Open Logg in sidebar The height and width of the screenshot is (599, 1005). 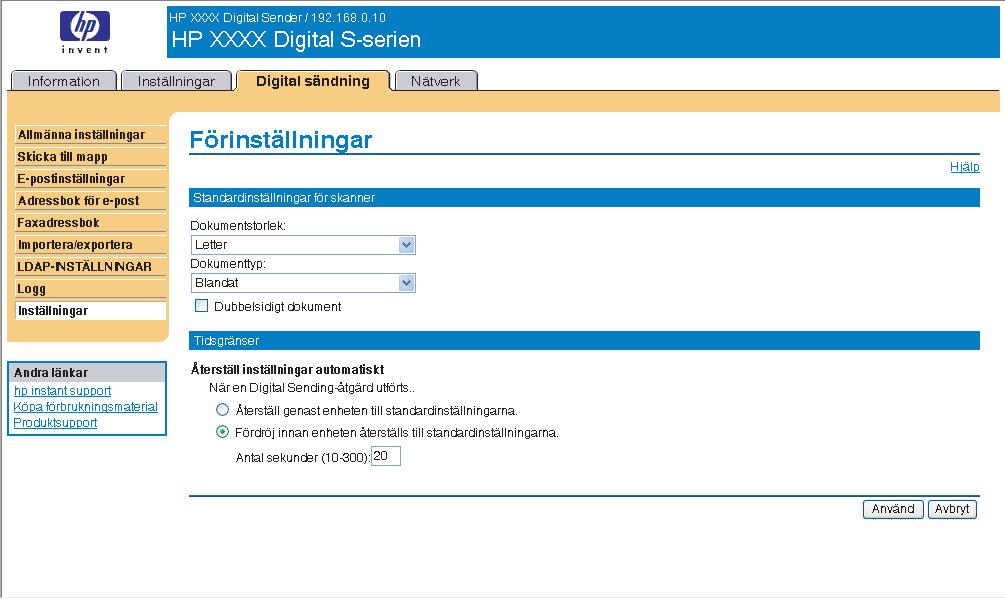point(90,289)
